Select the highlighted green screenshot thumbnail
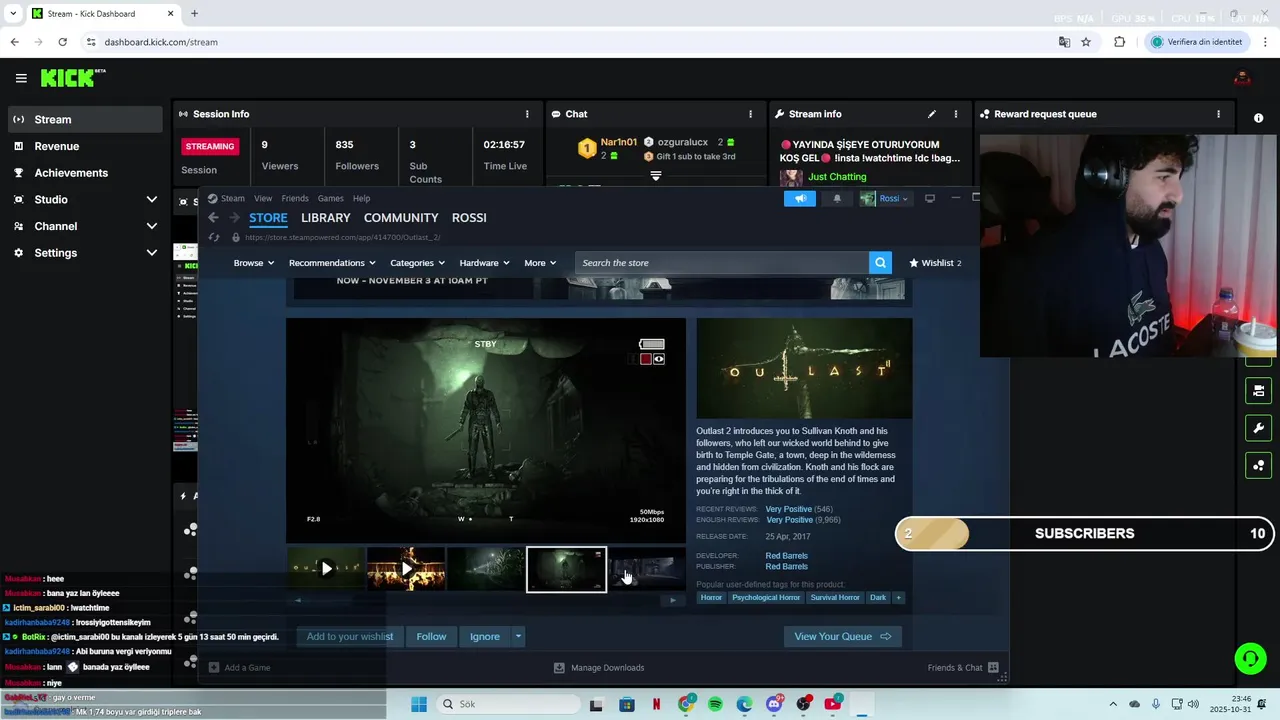The height and width of the screenshot is (720, 1280). coord(566,569)
